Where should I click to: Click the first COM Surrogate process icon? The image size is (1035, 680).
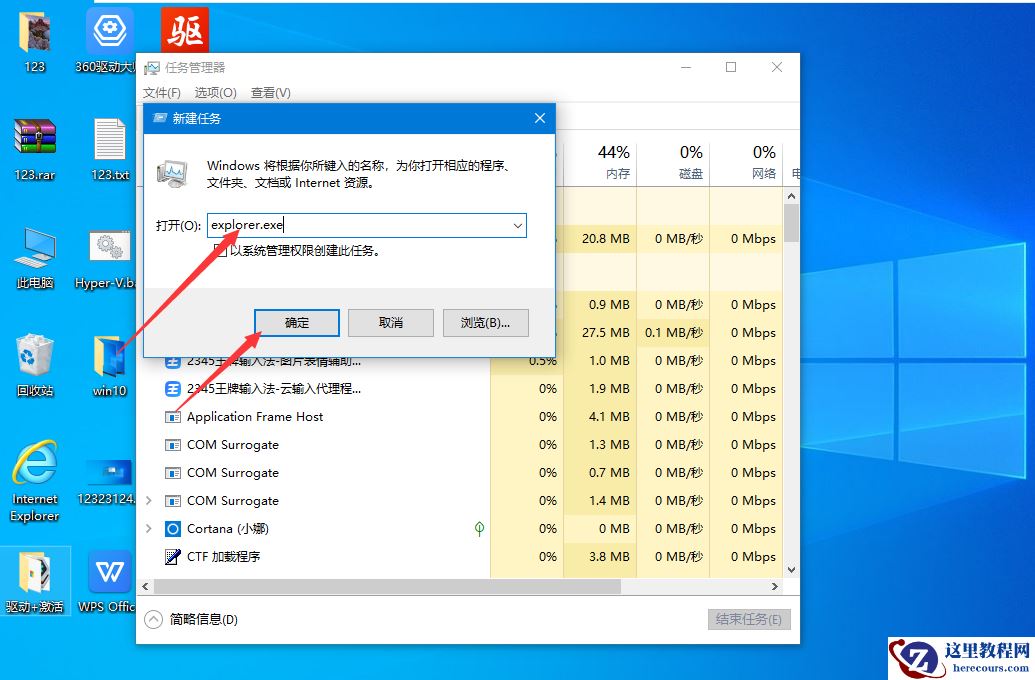[173, 445]
